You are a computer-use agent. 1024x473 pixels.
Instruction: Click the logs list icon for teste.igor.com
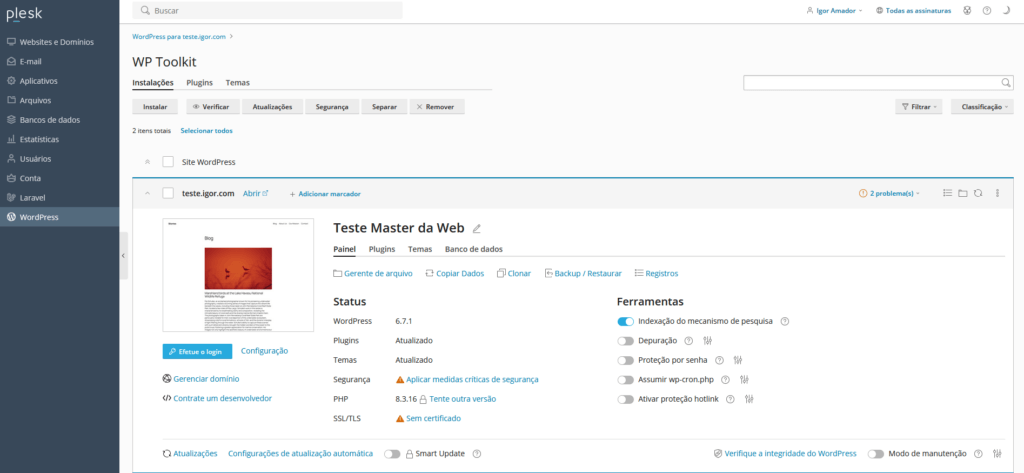pos(948,193)
